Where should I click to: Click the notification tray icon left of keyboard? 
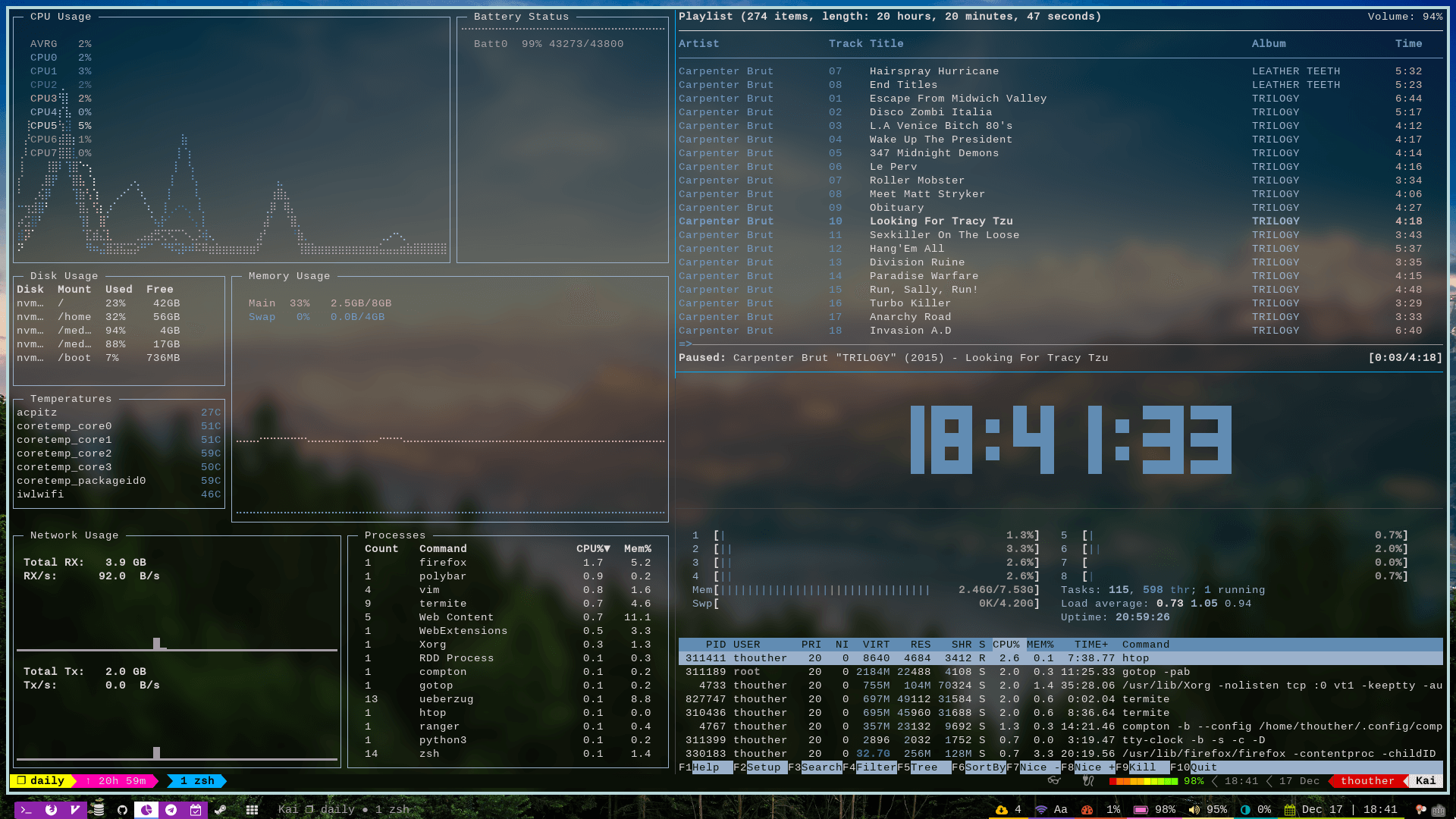coord(1420,810)
